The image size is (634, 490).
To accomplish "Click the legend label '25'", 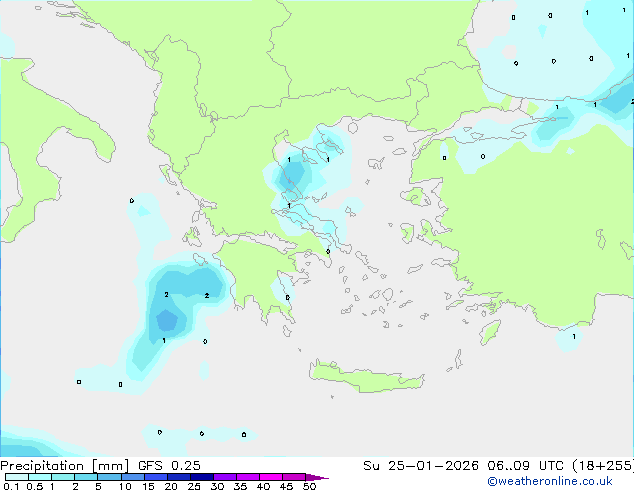I will tap(194, 486).
